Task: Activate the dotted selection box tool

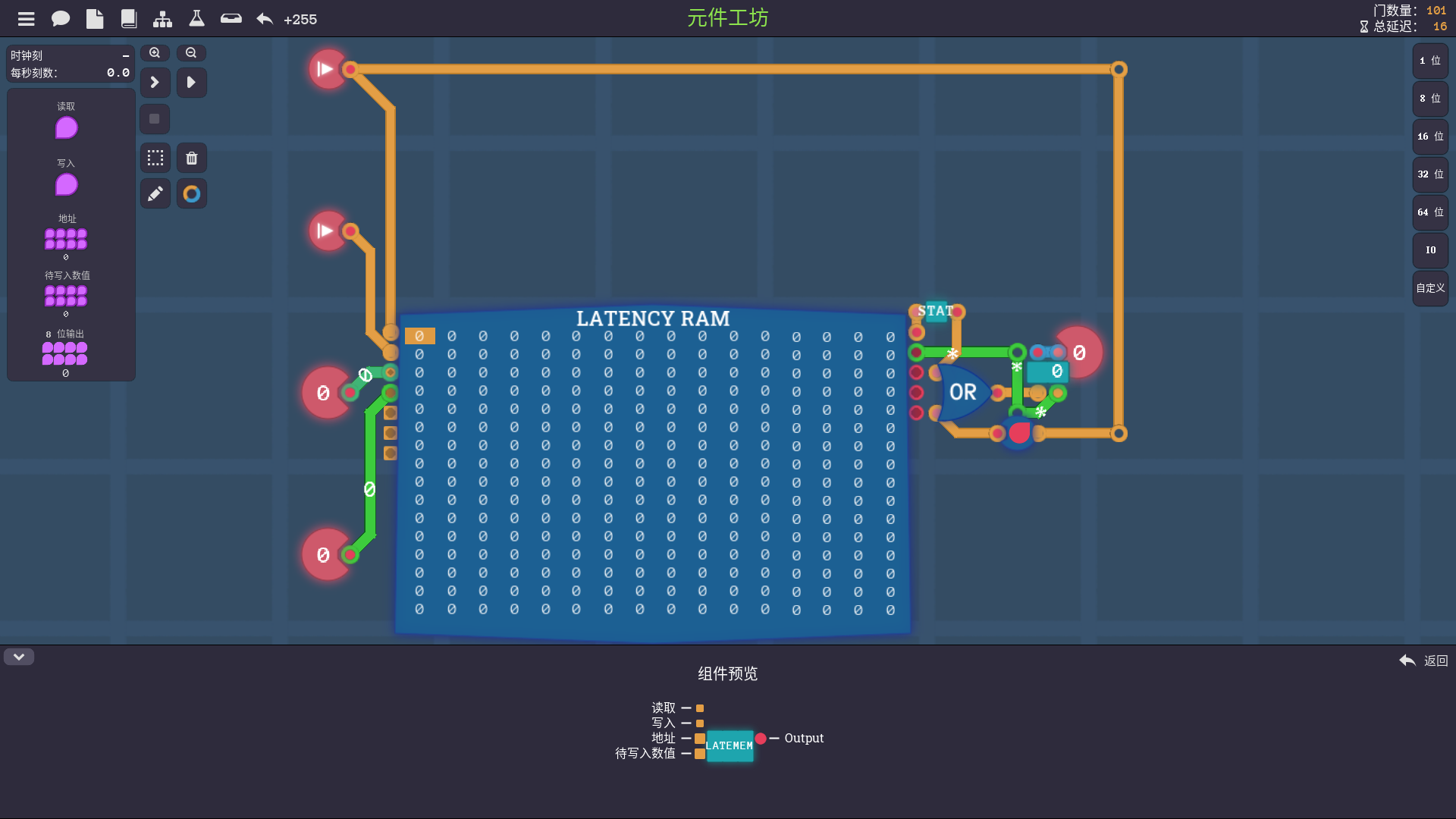Action: [155, 158]
